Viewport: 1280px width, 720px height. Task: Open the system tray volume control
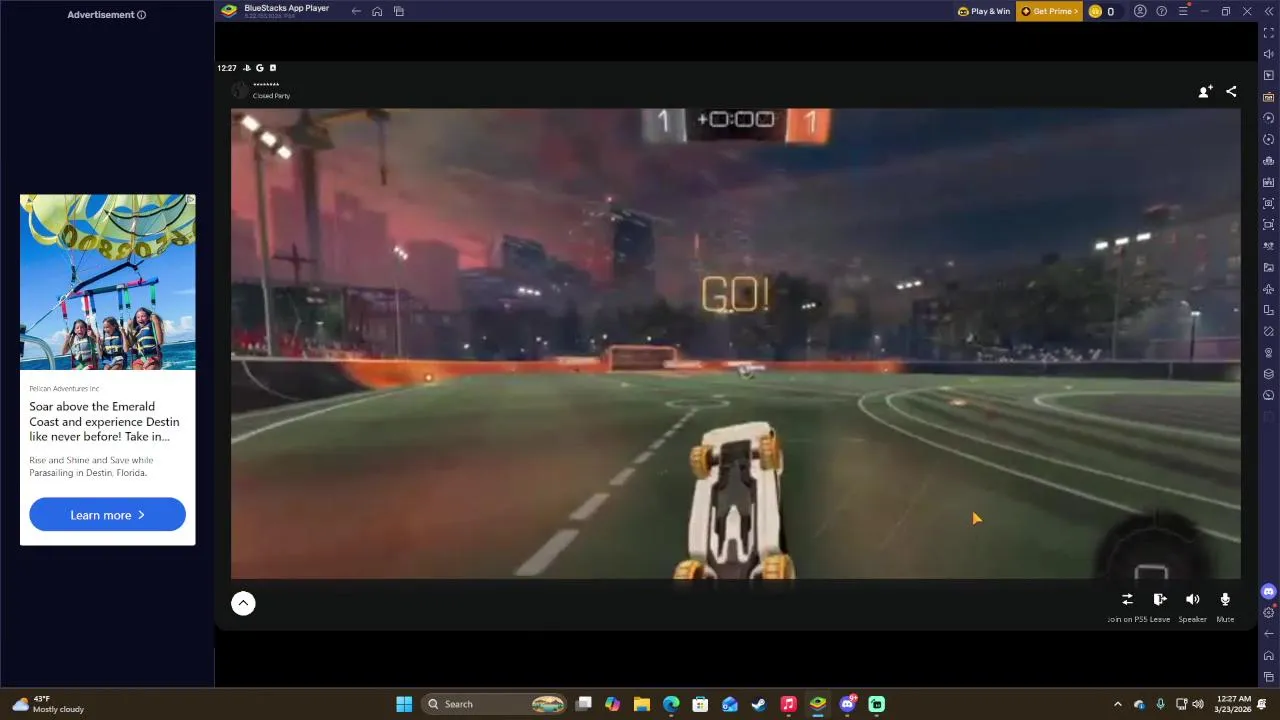pos(1198,704)
